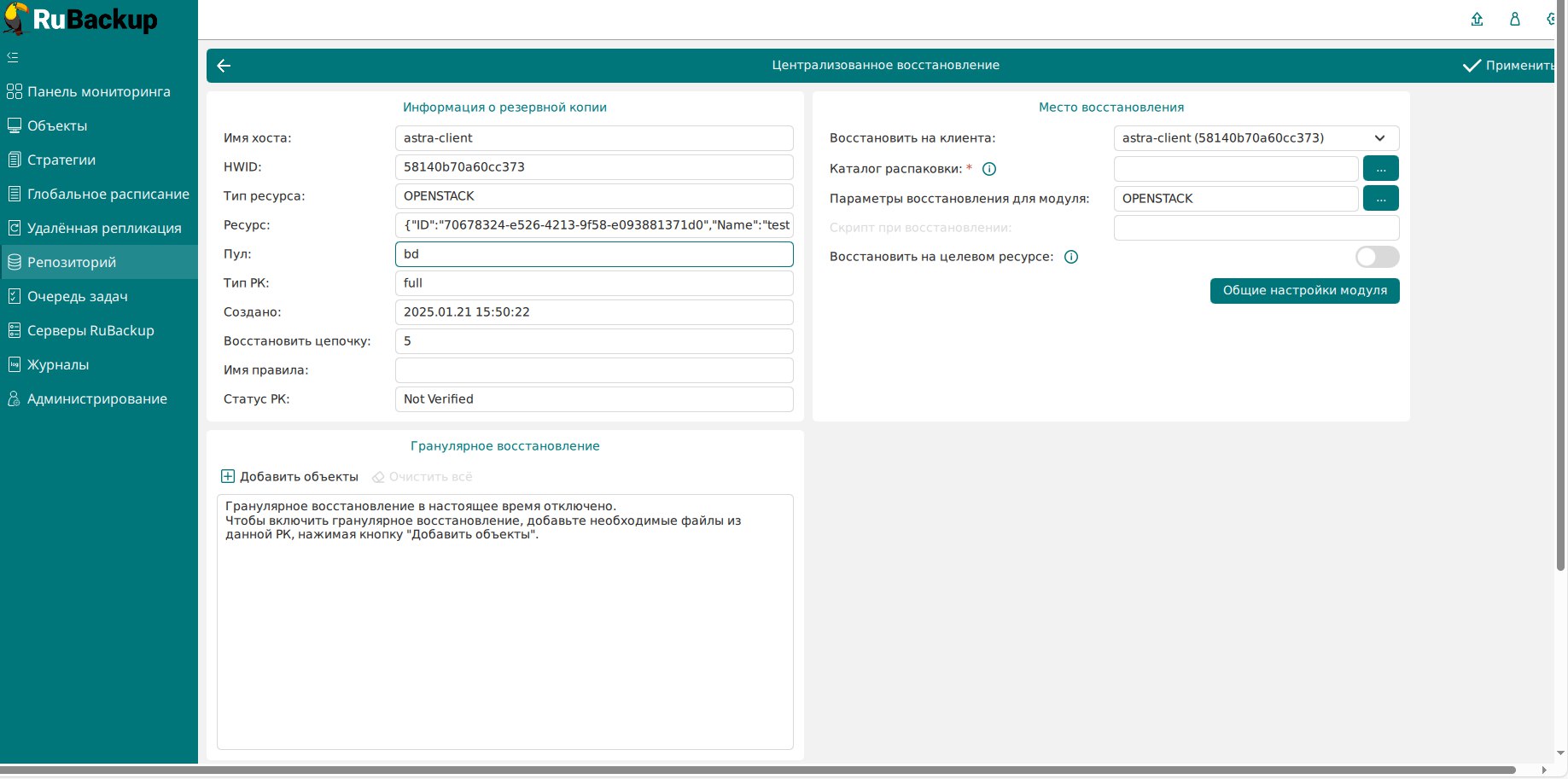
Task: Click the Пул field containing bd
Action: pyautogui.click(x=594, y=254)
